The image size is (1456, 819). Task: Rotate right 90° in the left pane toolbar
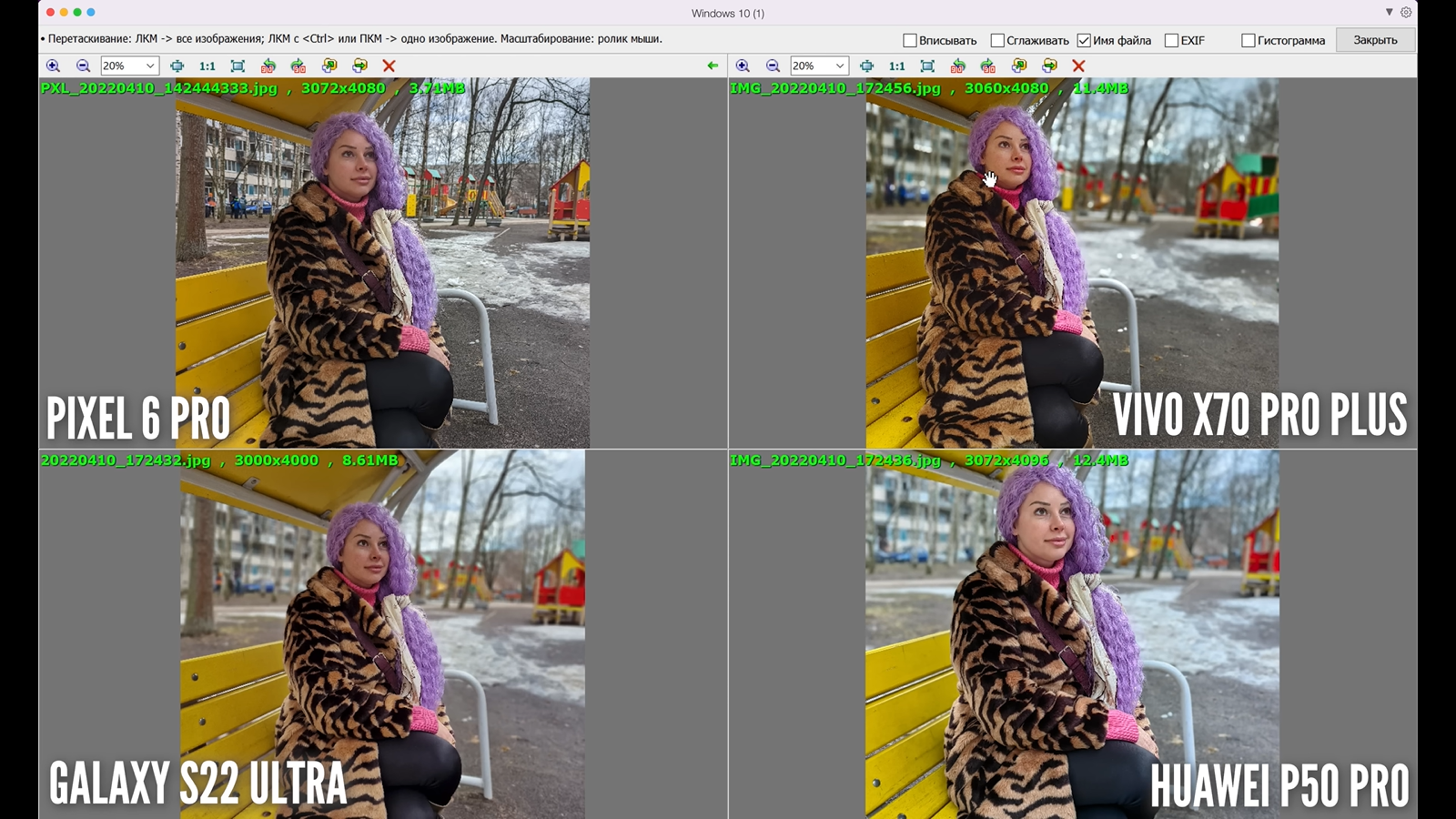tap(298, 66)
